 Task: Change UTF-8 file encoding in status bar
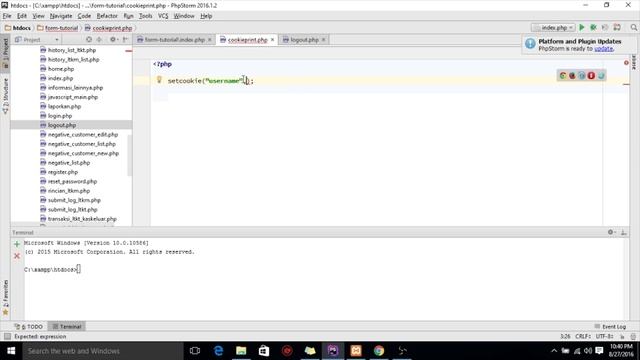(x=604, y=336)
